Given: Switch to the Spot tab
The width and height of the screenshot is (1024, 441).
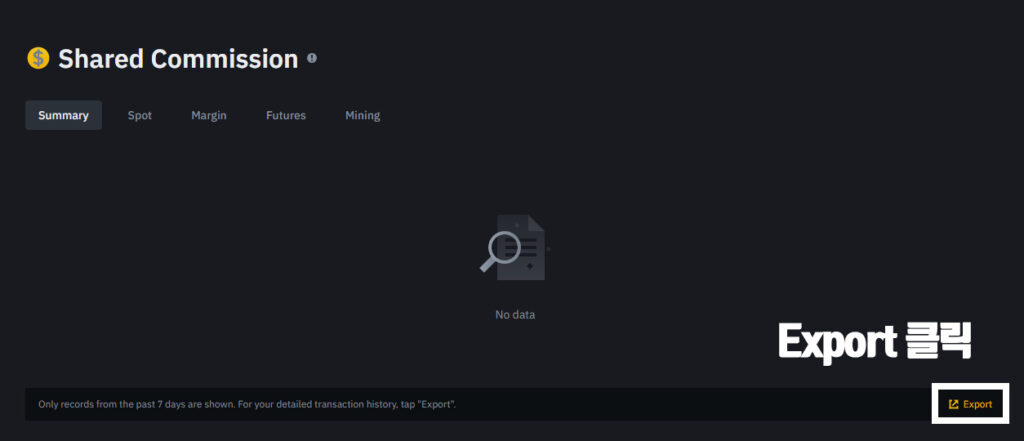Looking at the screenshot, I should coord(140,115).
